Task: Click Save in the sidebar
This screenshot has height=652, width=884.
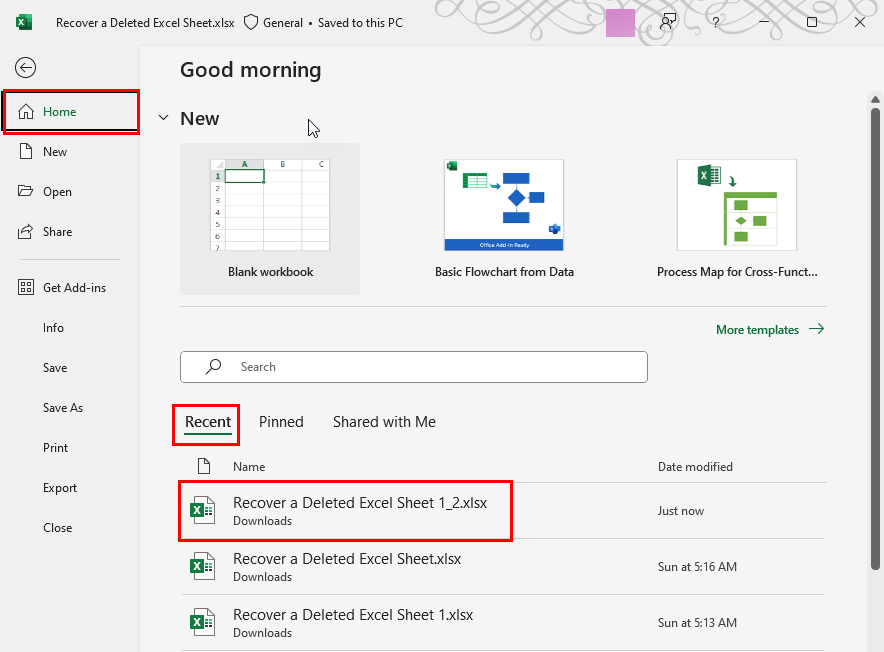Action: (x=55, y=368)
